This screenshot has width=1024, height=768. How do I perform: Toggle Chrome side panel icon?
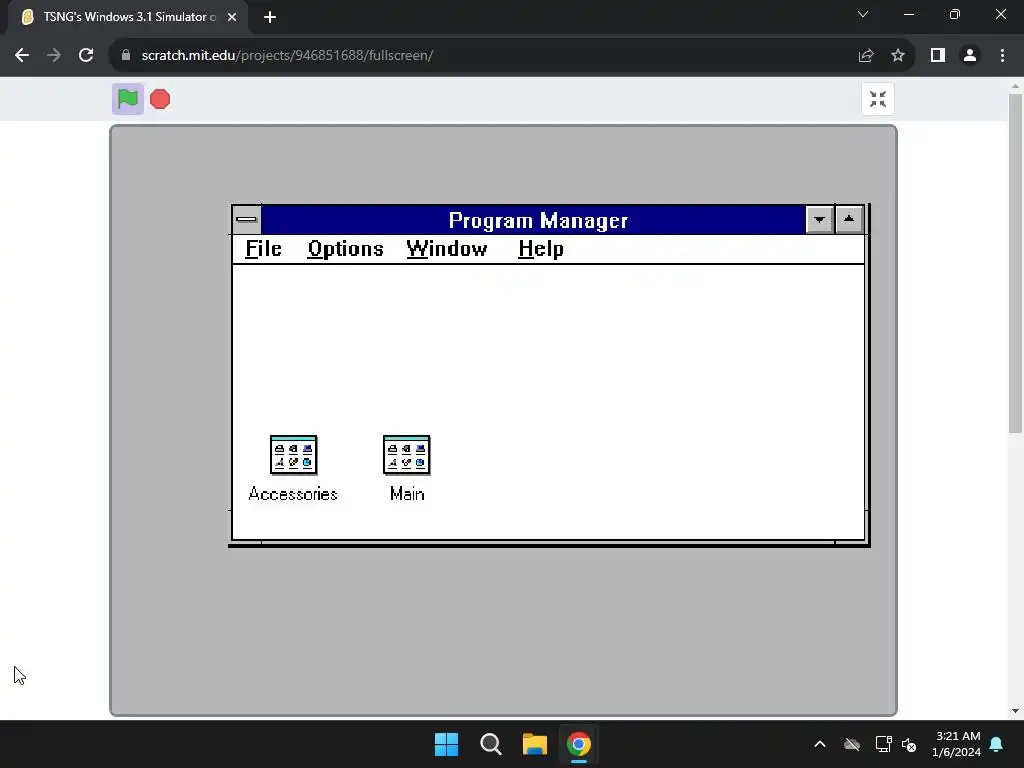(x=938, y=56)
